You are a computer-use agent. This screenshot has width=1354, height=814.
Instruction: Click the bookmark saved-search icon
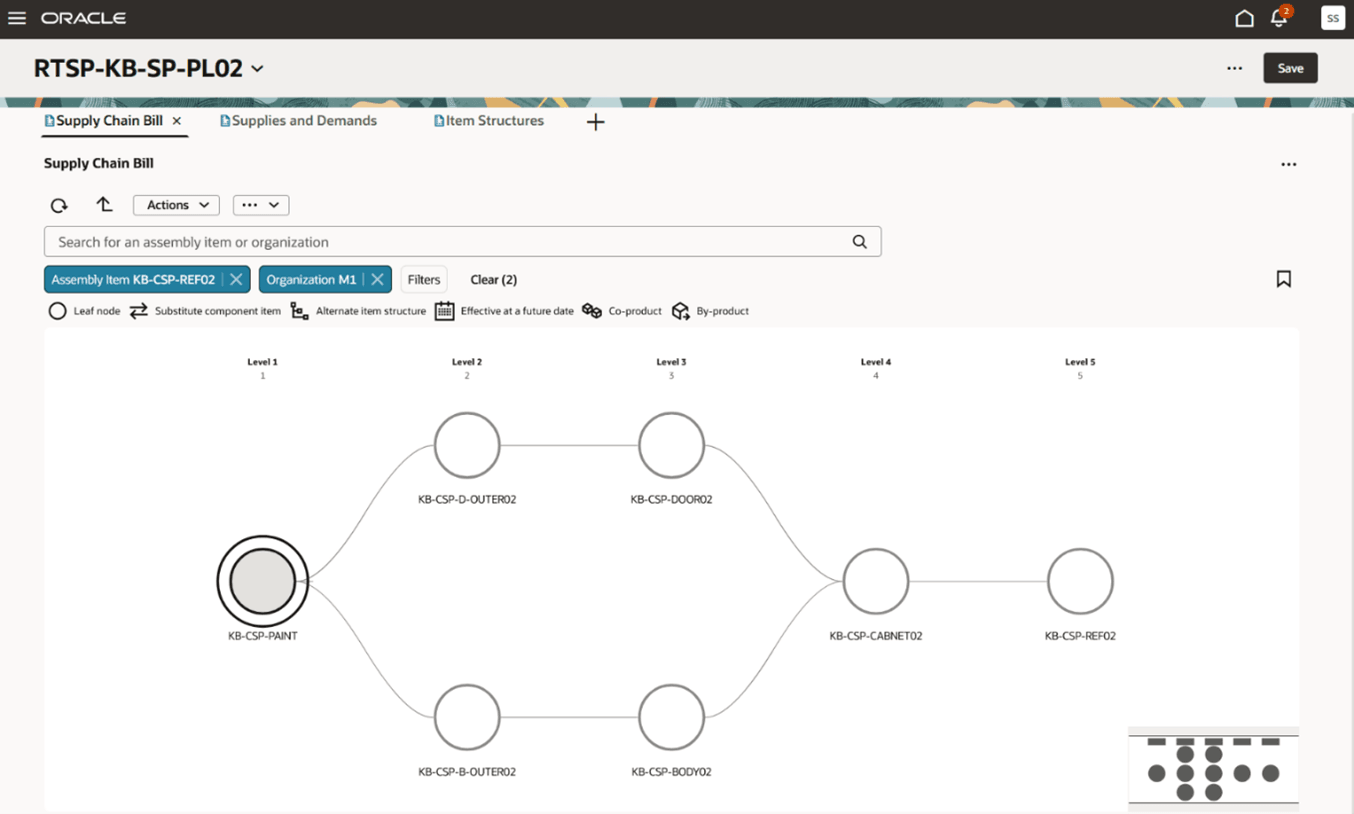point(1284,279)
